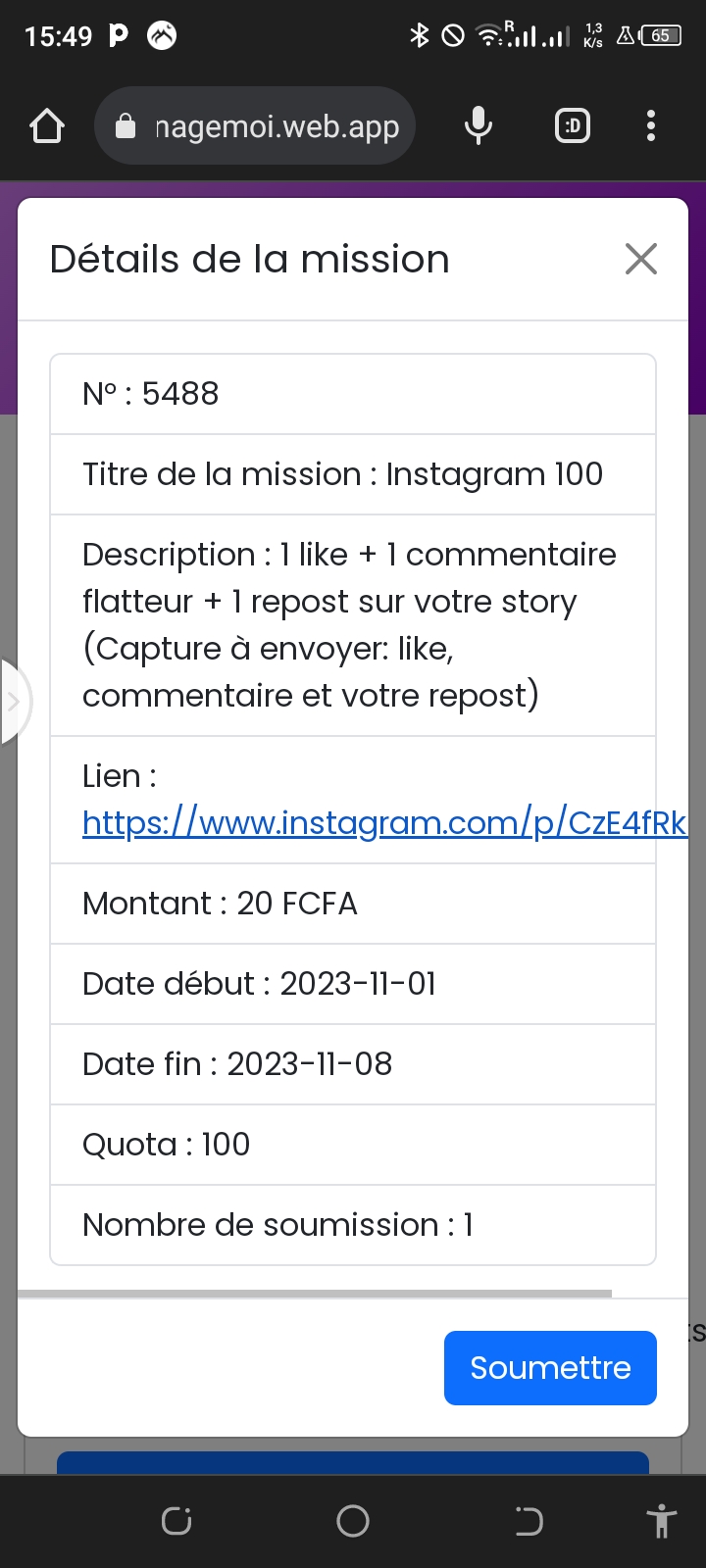Tap the accessibility shortcut icon
Image resolution: width=706 pixels, height=1568 pixels.
[662, 1521]
